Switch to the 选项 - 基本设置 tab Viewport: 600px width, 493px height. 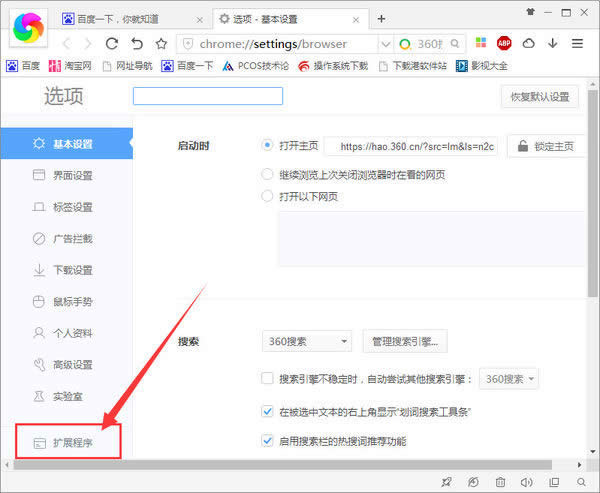(x=290, y=19)
